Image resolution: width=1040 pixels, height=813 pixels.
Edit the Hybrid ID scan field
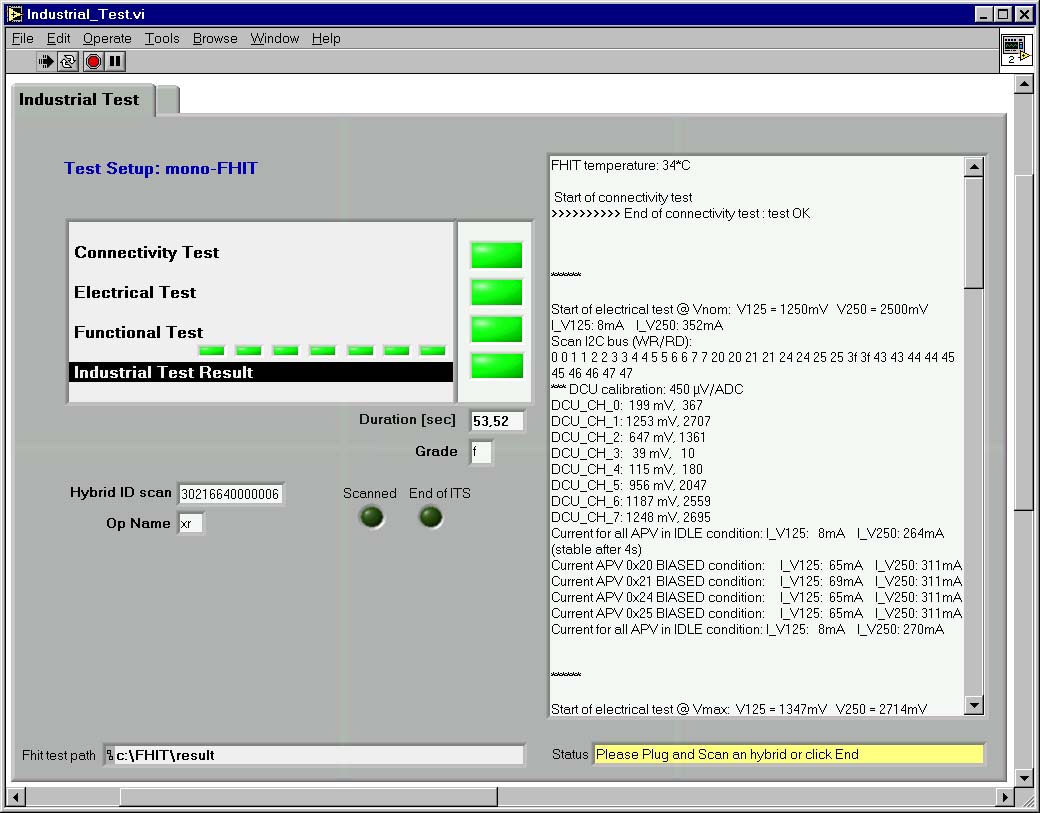pyautogui.click(x=231, y=493)
